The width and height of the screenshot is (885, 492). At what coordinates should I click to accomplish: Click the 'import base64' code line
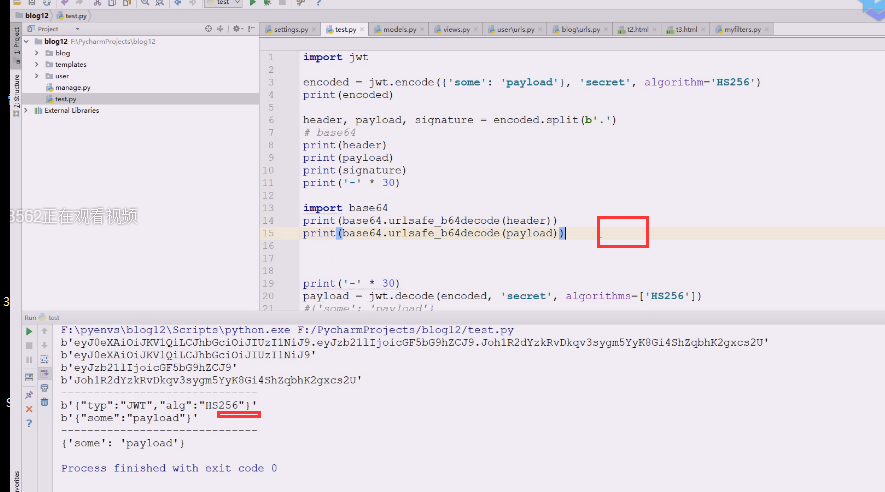[345, 208]
